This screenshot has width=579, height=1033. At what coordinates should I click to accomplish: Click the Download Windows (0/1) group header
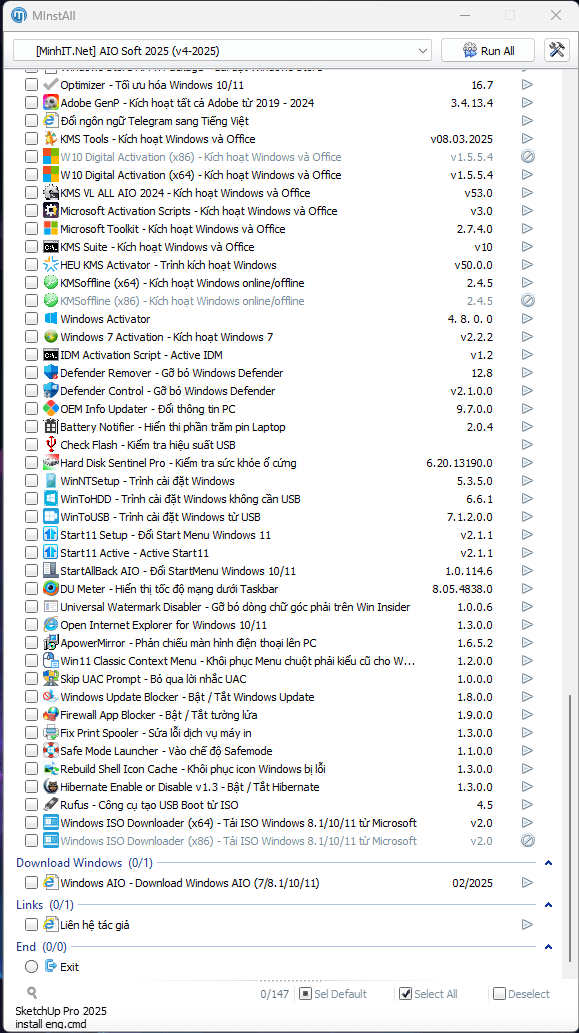84,862
